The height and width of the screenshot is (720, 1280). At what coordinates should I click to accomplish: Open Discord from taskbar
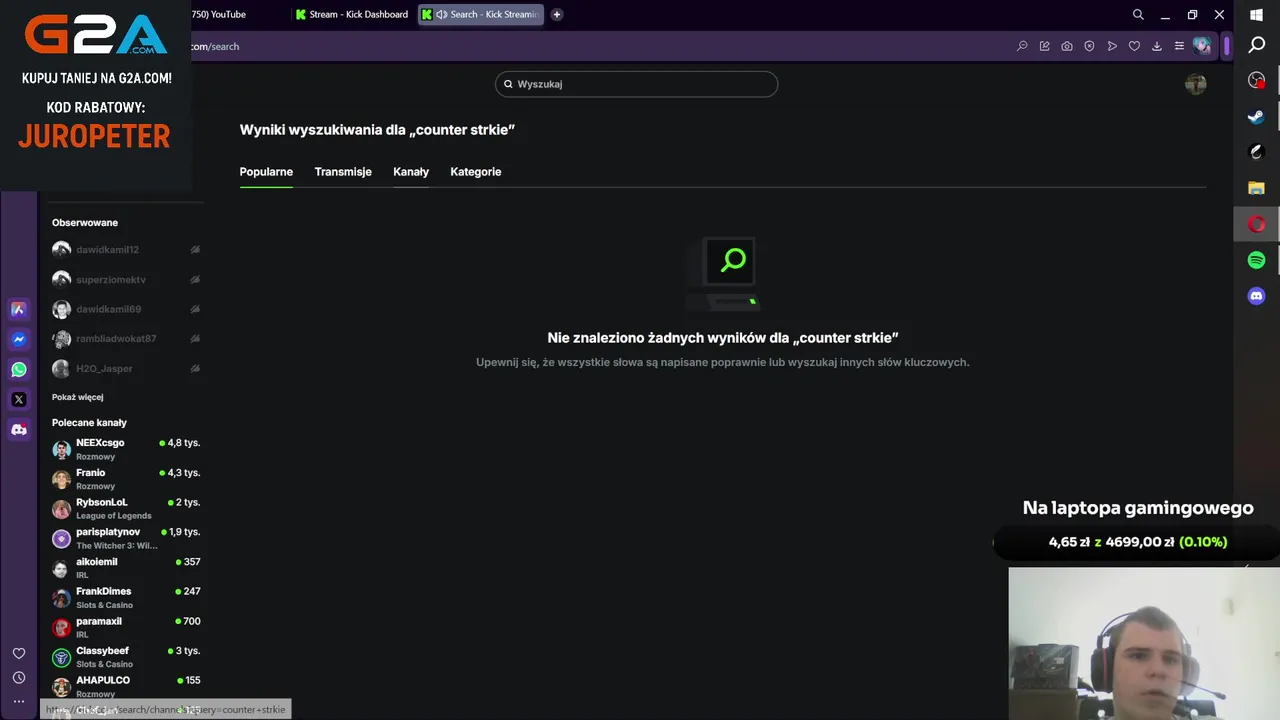pyautogui.click(x=1257, y=296)
